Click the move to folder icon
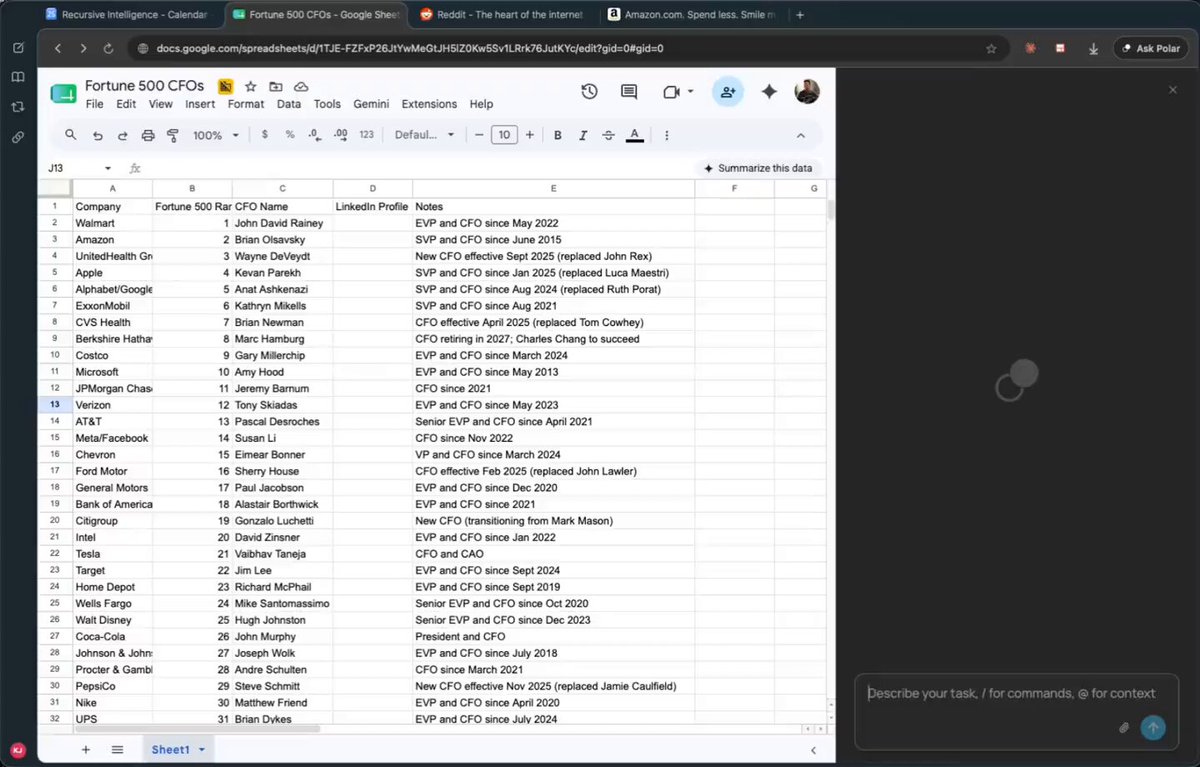 [x=276, y=86]
